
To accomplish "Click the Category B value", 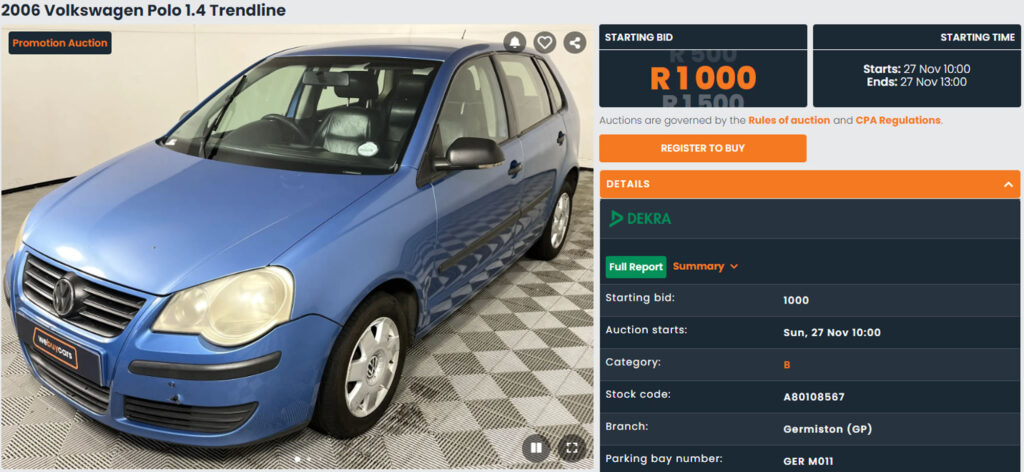I will tap(787, 365).
